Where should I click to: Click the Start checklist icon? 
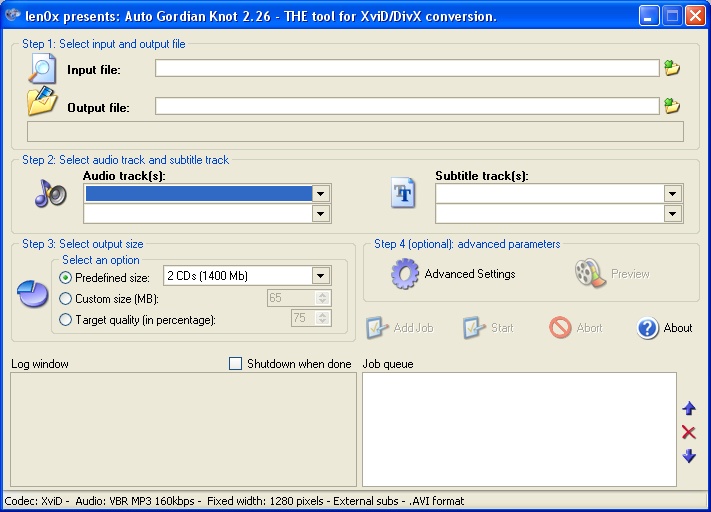pos(474,327)
